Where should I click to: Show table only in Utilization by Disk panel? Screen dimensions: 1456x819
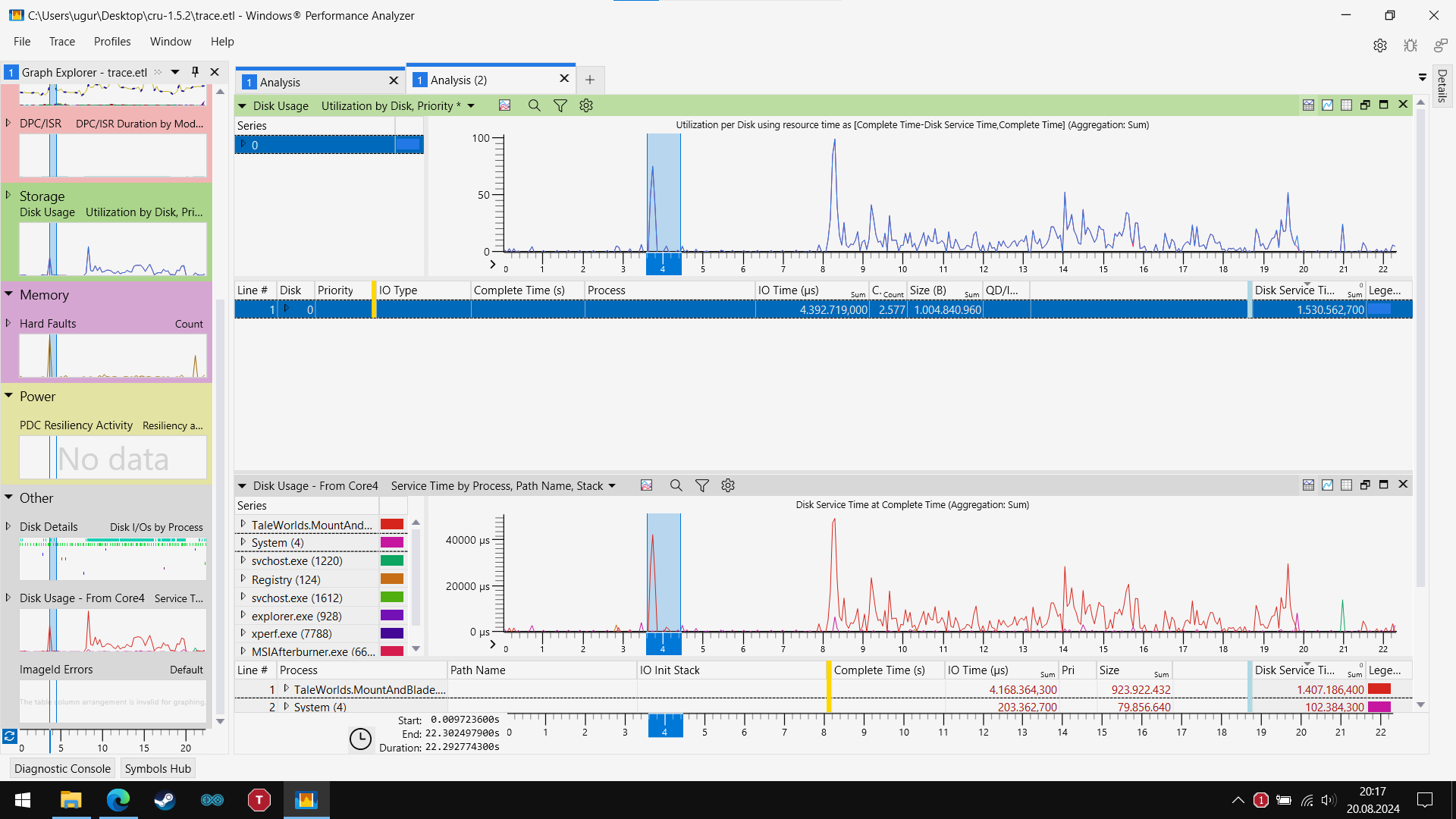point(1346,105)
